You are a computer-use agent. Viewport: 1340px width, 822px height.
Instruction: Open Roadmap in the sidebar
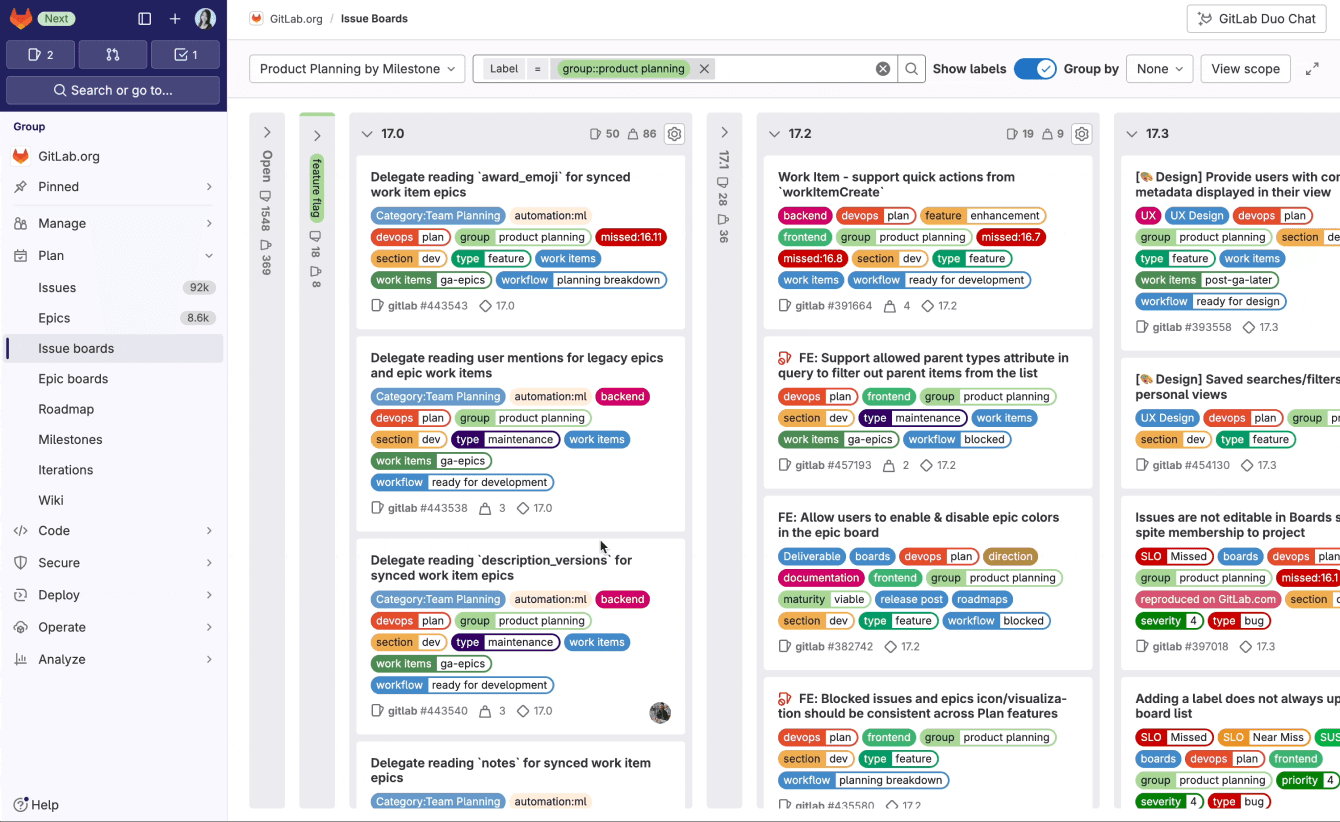(x=114, y=409)
